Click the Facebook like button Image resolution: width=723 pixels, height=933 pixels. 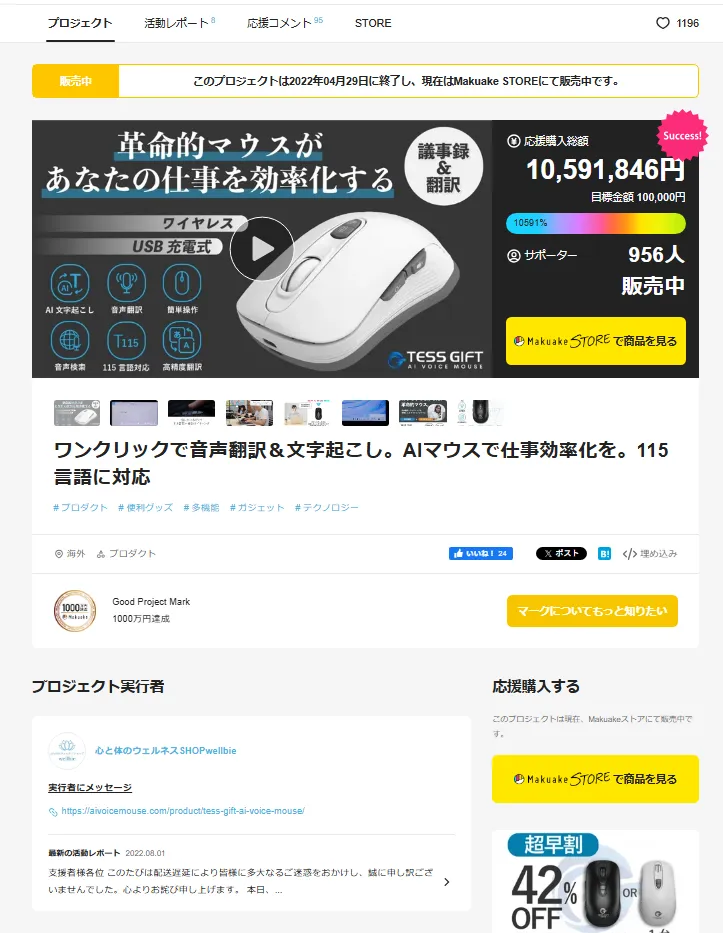[x=481, y=553]
